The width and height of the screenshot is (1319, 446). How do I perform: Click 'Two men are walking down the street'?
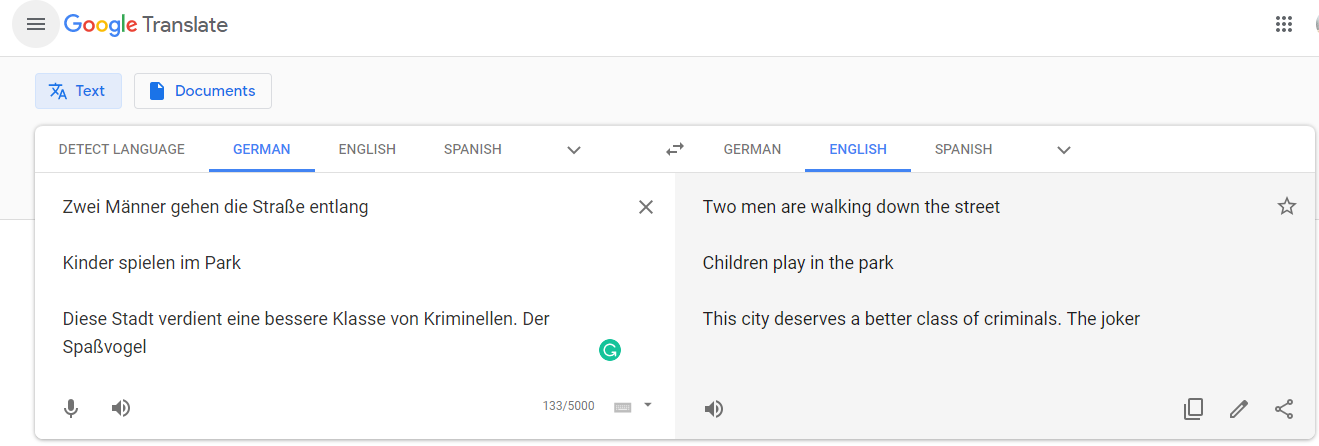[x=851, y=207]
